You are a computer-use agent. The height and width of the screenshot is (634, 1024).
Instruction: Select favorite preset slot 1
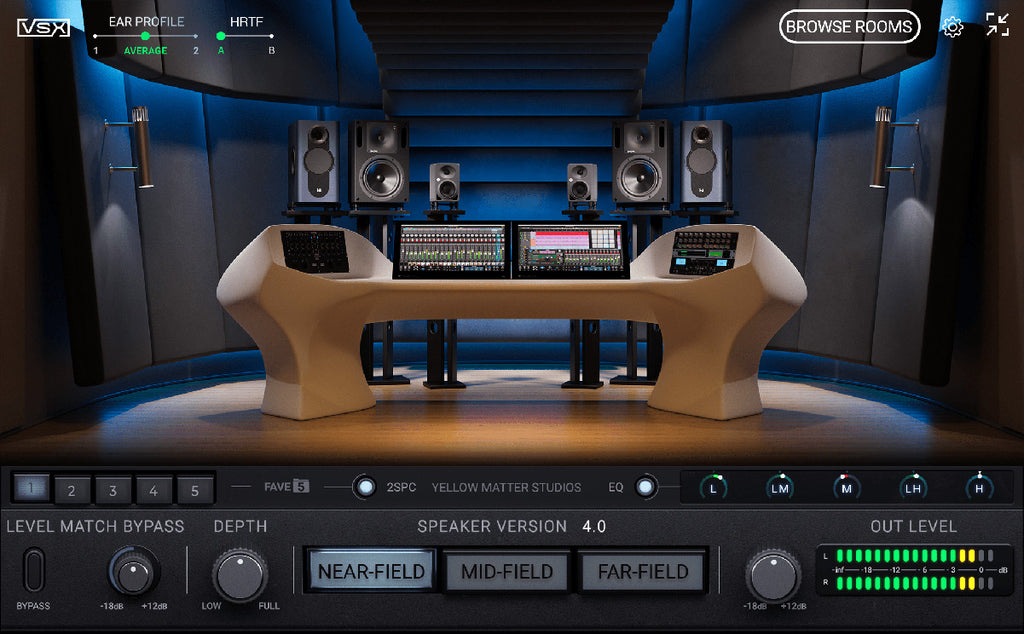[x=31, y=488]
